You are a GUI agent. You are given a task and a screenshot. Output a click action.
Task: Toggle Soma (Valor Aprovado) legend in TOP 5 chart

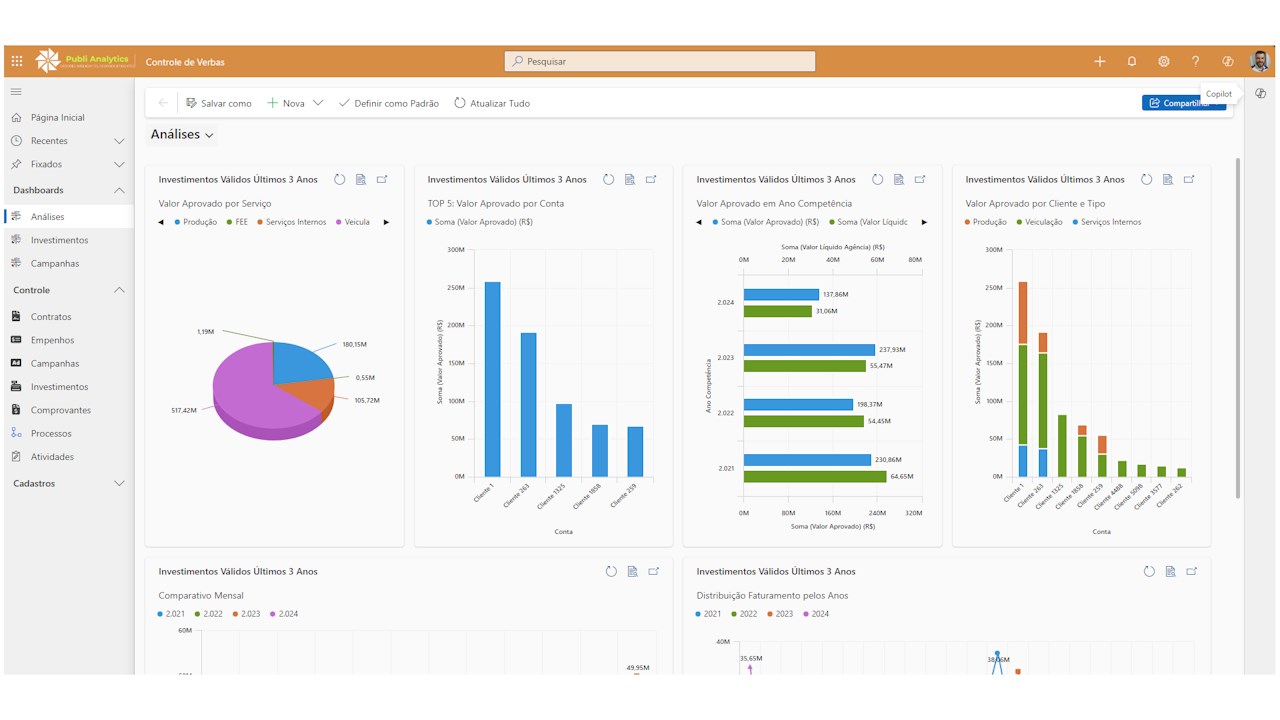click(480, 222)
